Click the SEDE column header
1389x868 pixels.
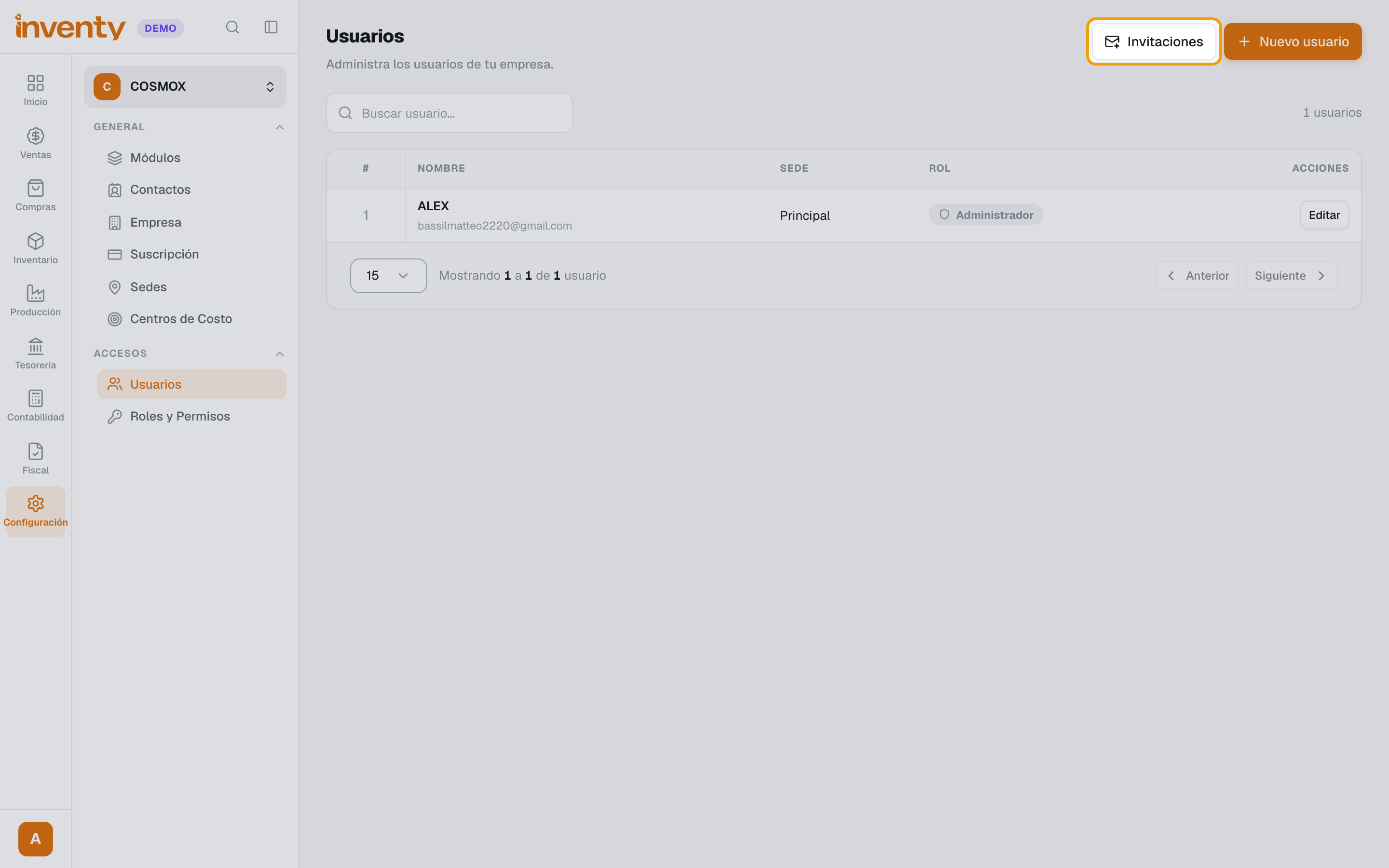coord(794,168)
